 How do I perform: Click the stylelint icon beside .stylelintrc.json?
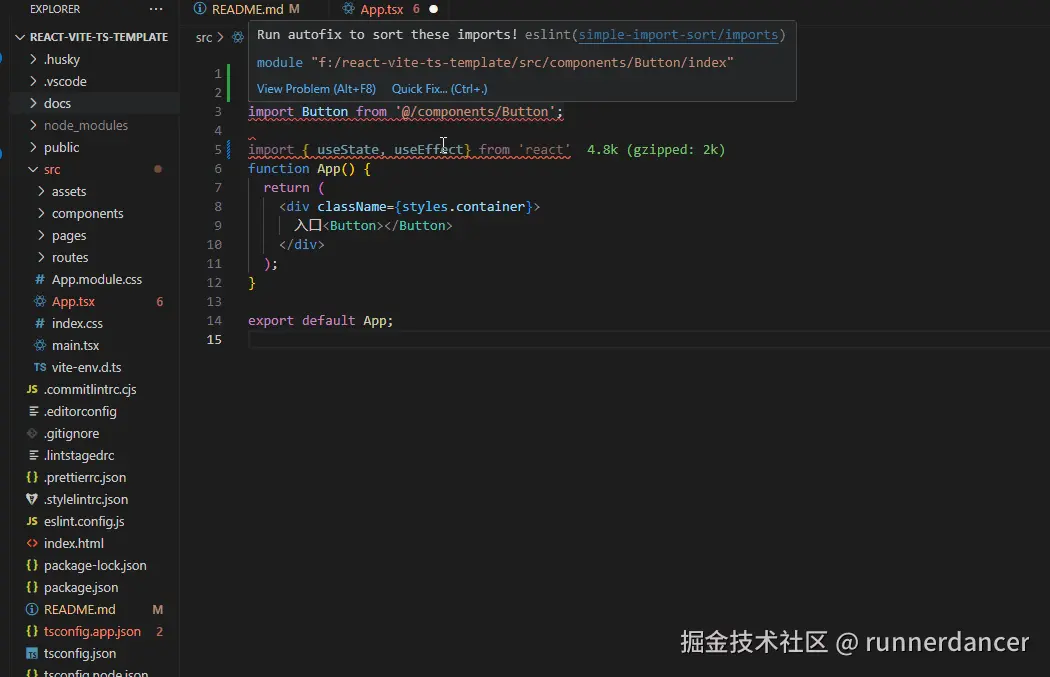coord(32,499)
